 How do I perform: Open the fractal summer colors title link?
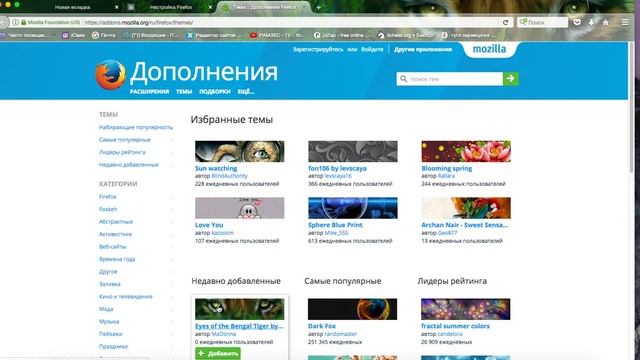coord(455,326)
